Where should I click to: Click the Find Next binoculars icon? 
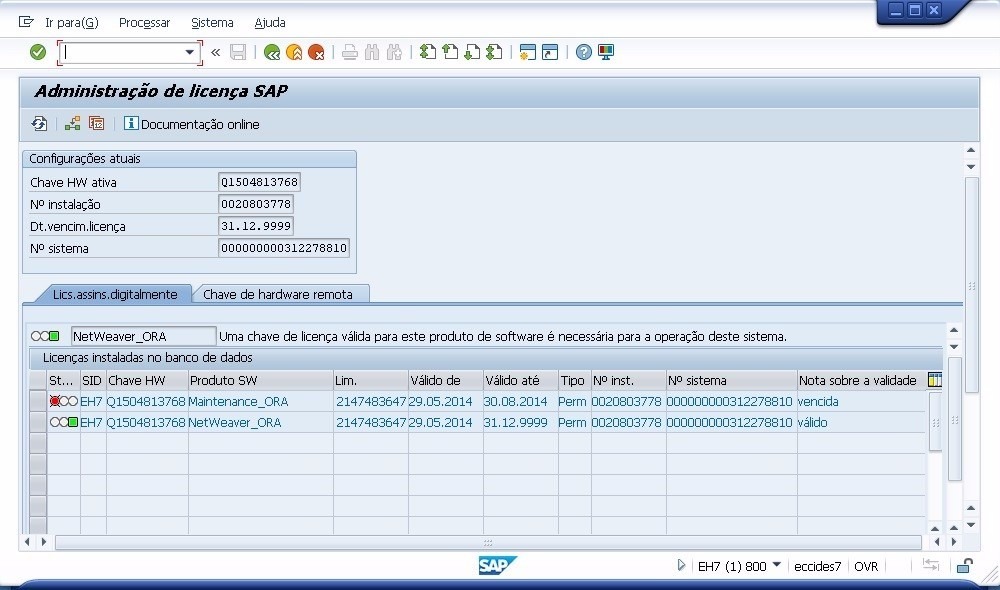point(394,52)
